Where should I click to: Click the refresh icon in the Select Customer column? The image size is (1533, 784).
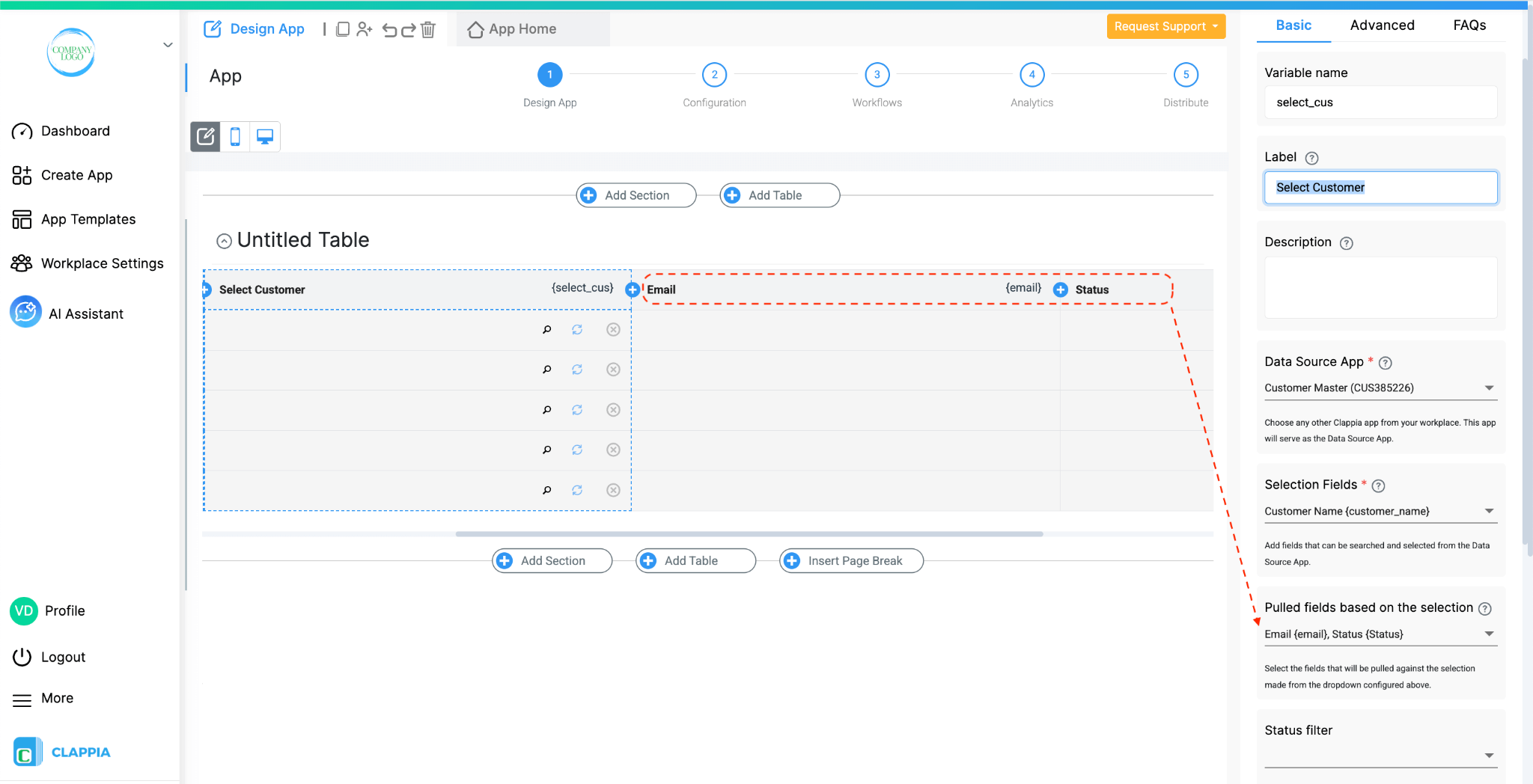(x=576, y=329)
